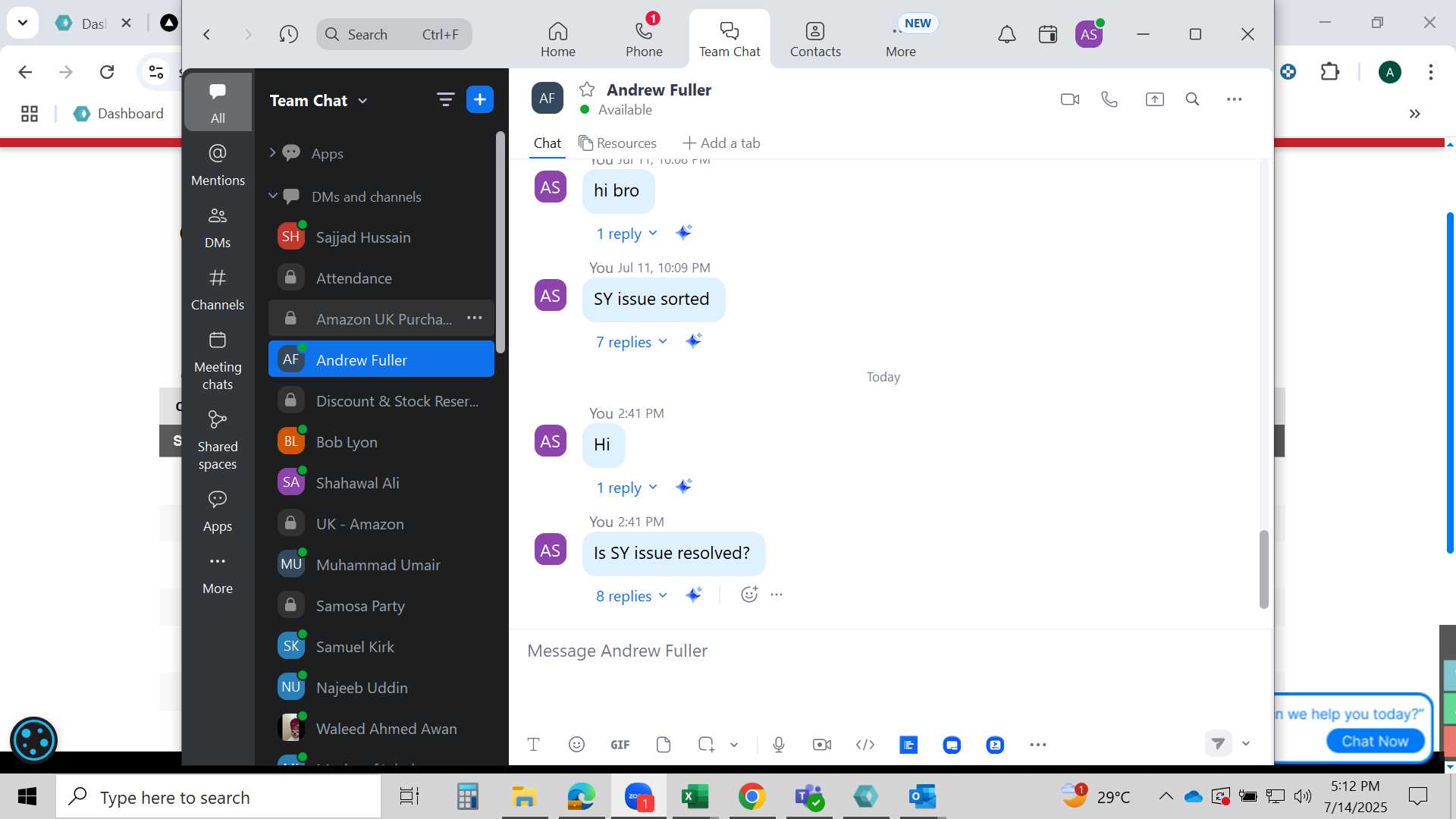Image resolution: width=1456 pixels, height=819 pixels.
Task: Click the chat message scrollbar
Action: (x=1263, y=569)
